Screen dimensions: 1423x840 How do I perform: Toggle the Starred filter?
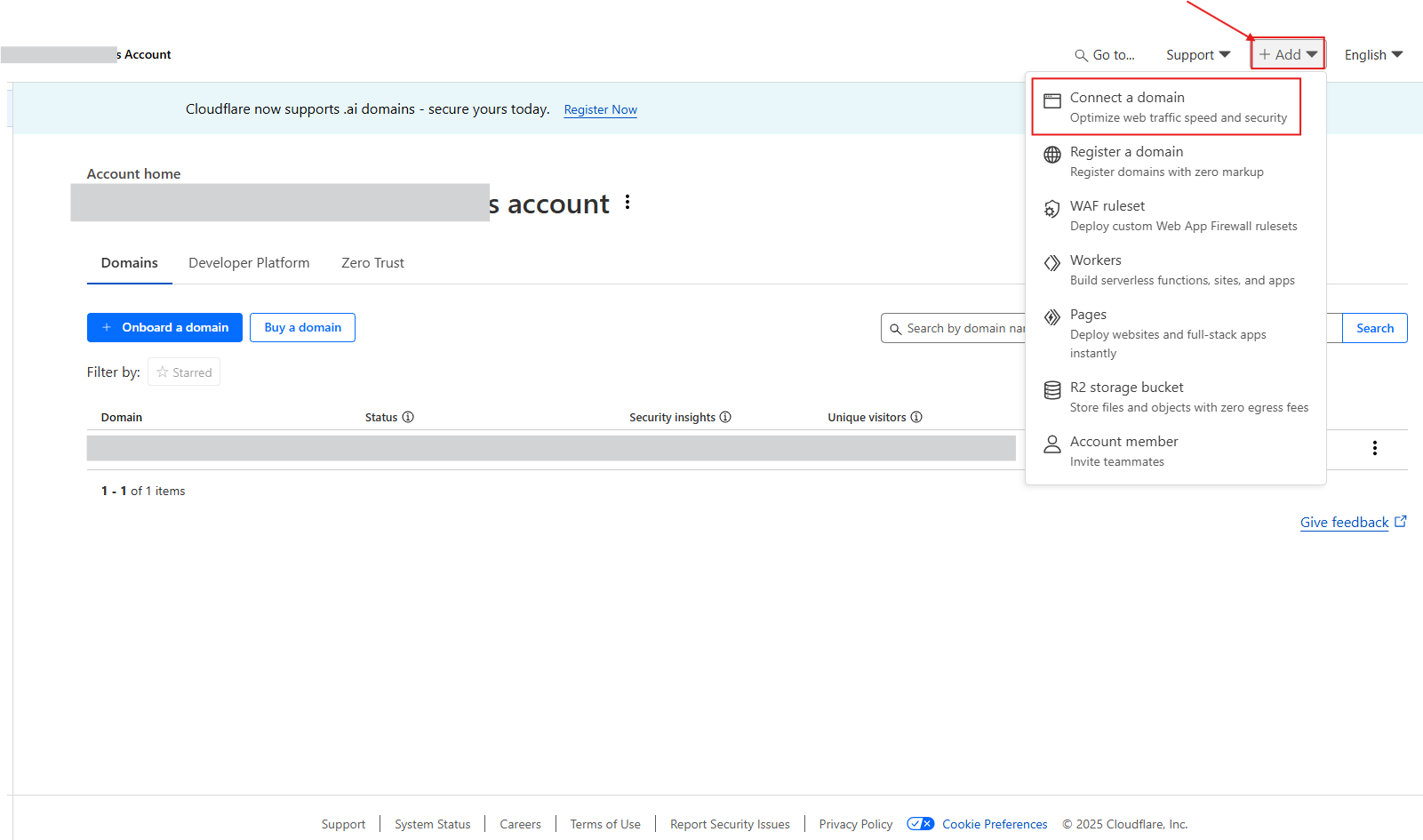(184, 372)
